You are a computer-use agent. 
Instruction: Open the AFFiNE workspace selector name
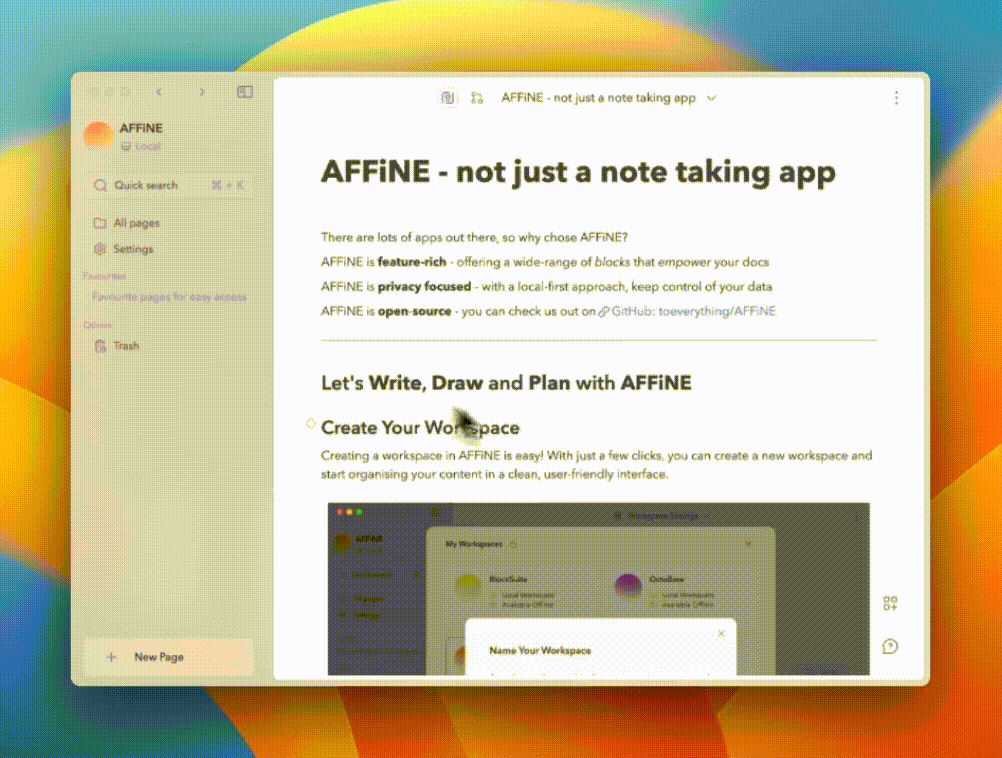coord(141,128)
